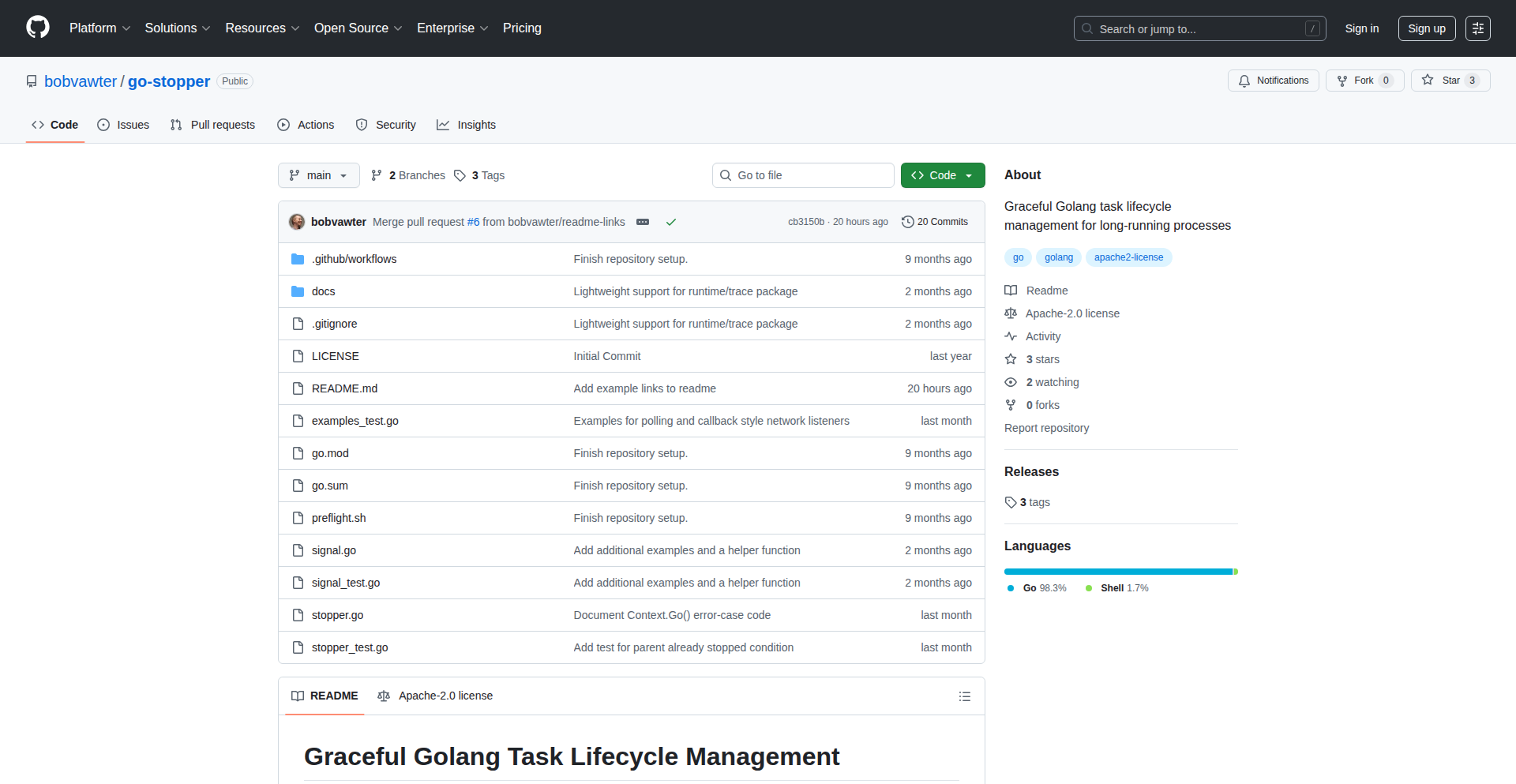Screen dimensions: 1516x784
Task: Click the bobvawter avatar image
Action: (297, 222)
